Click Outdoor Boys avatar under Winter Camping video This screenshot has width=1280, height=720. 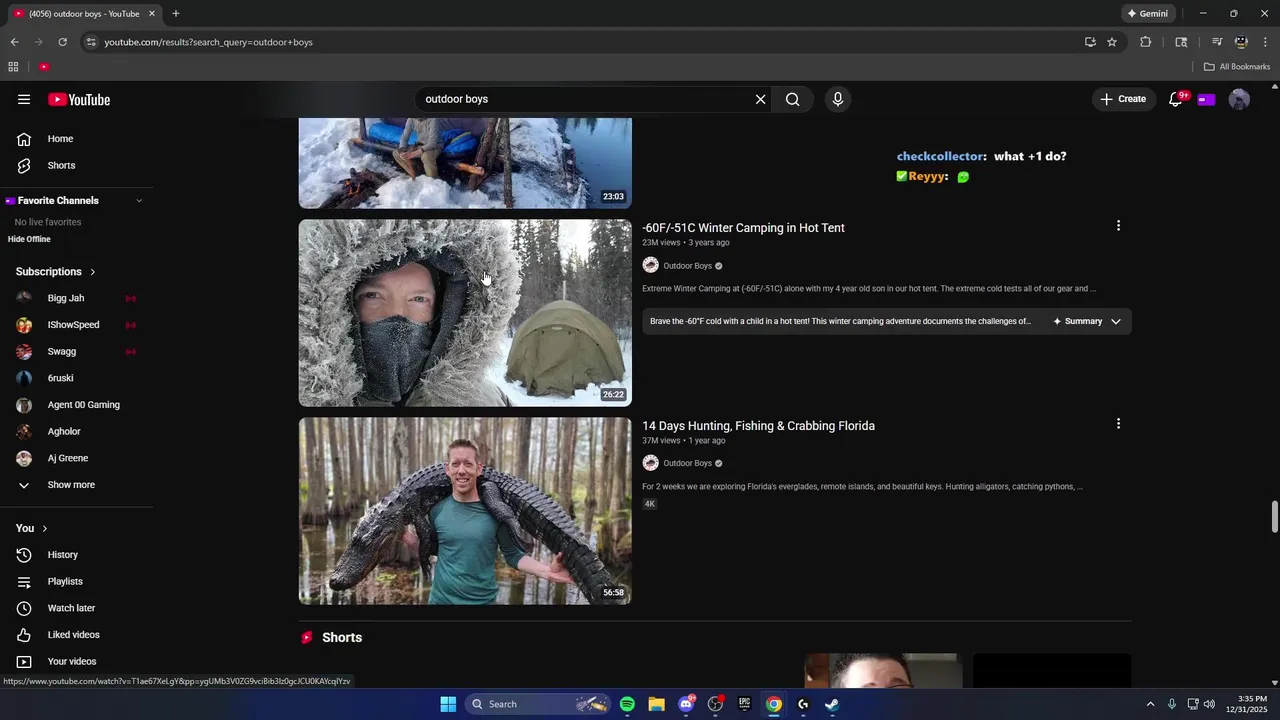651,265
